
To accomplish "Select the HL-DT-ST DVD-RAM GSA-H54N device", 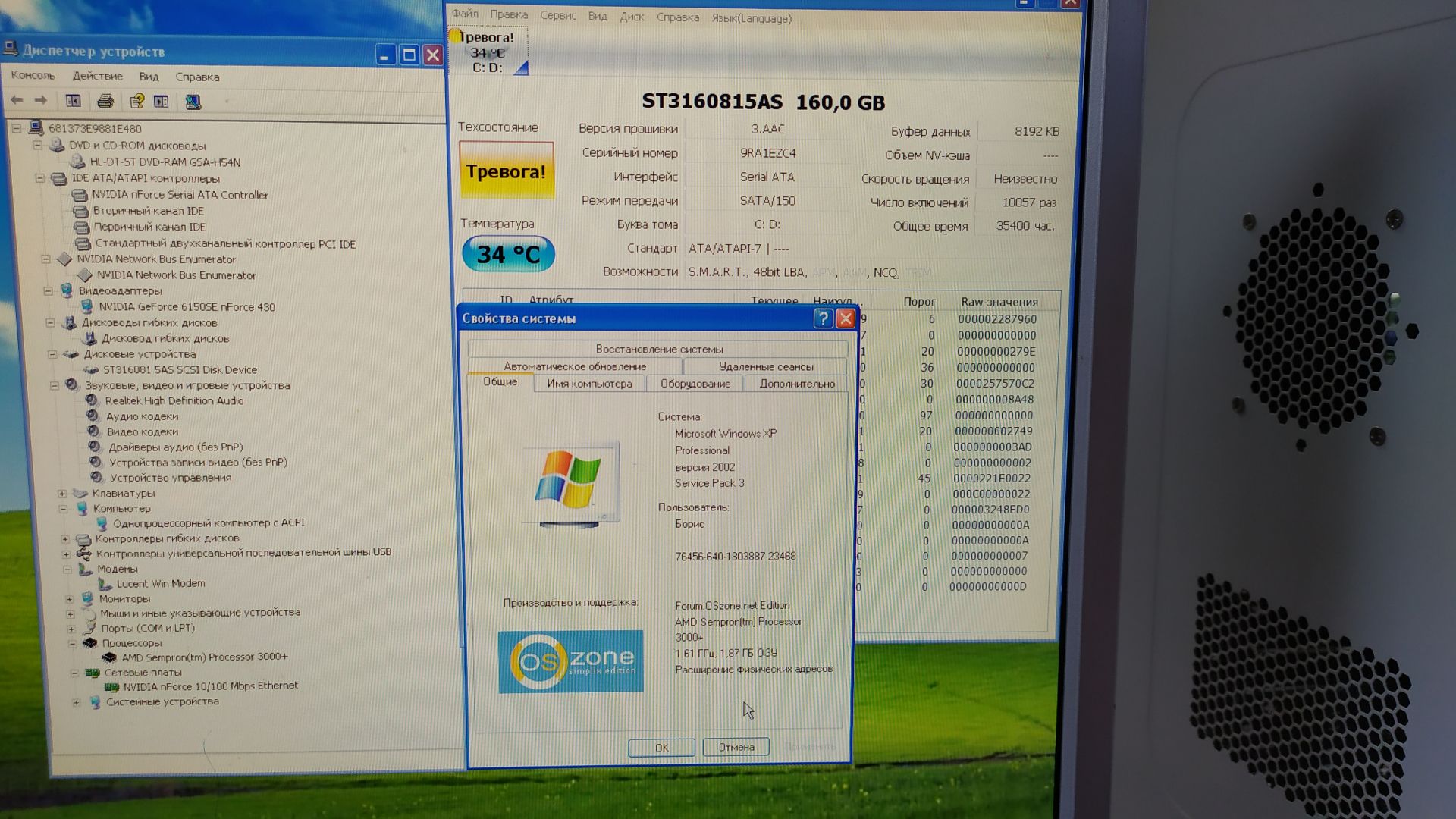I will [x=165, y=162].
